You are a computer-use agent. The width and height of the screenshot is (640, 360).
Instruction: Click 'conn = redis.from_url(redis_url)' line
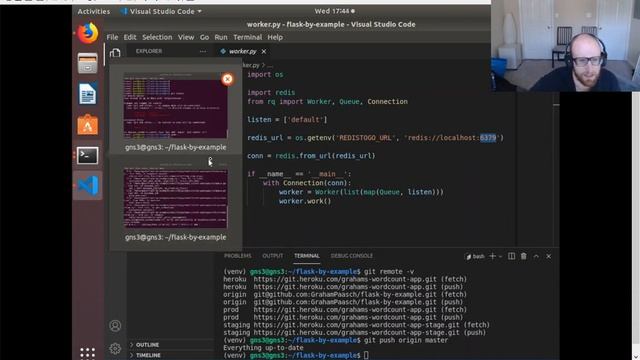(x=311, y=156)
